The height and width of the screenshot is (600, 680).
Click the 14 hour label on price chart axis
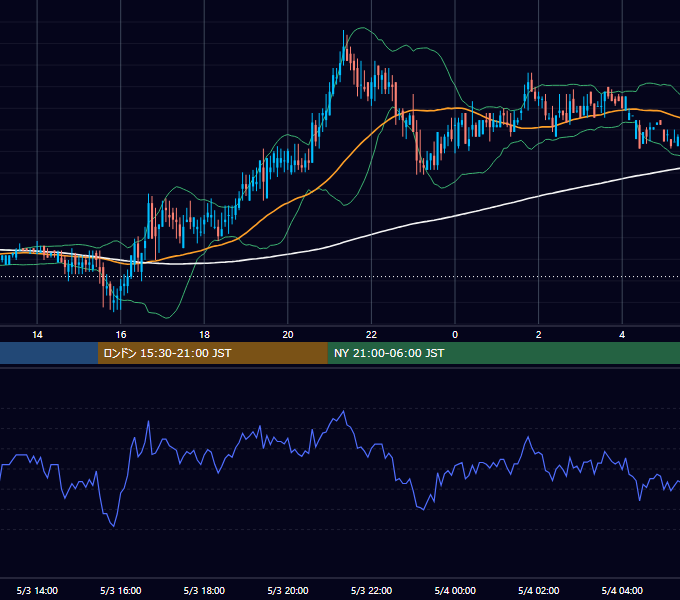coord(37,335)
